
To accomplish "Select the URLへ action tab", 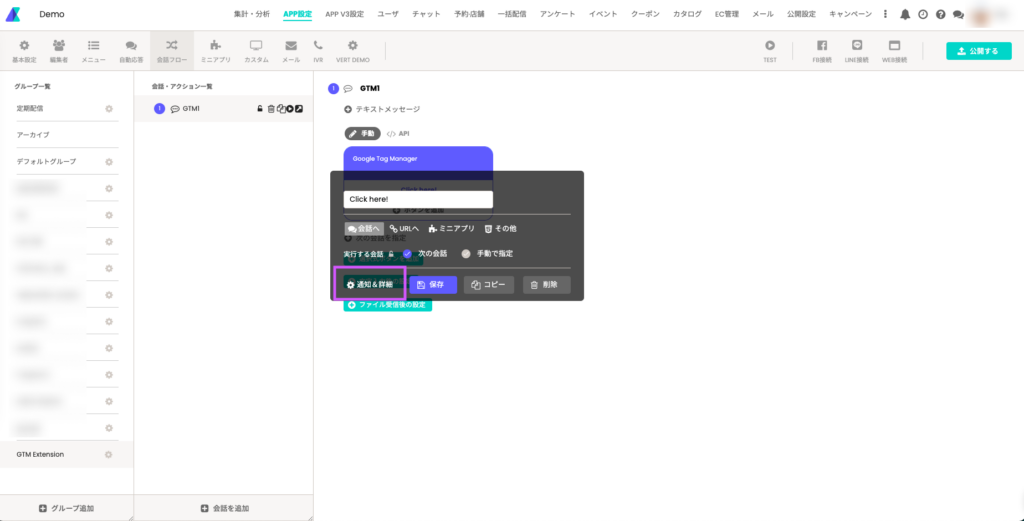I will (x=404, y=229).
